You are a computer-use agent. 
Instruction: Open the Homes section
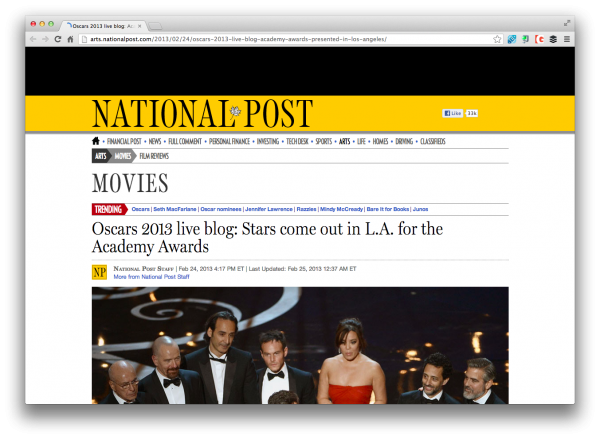(x=380, y=141)
